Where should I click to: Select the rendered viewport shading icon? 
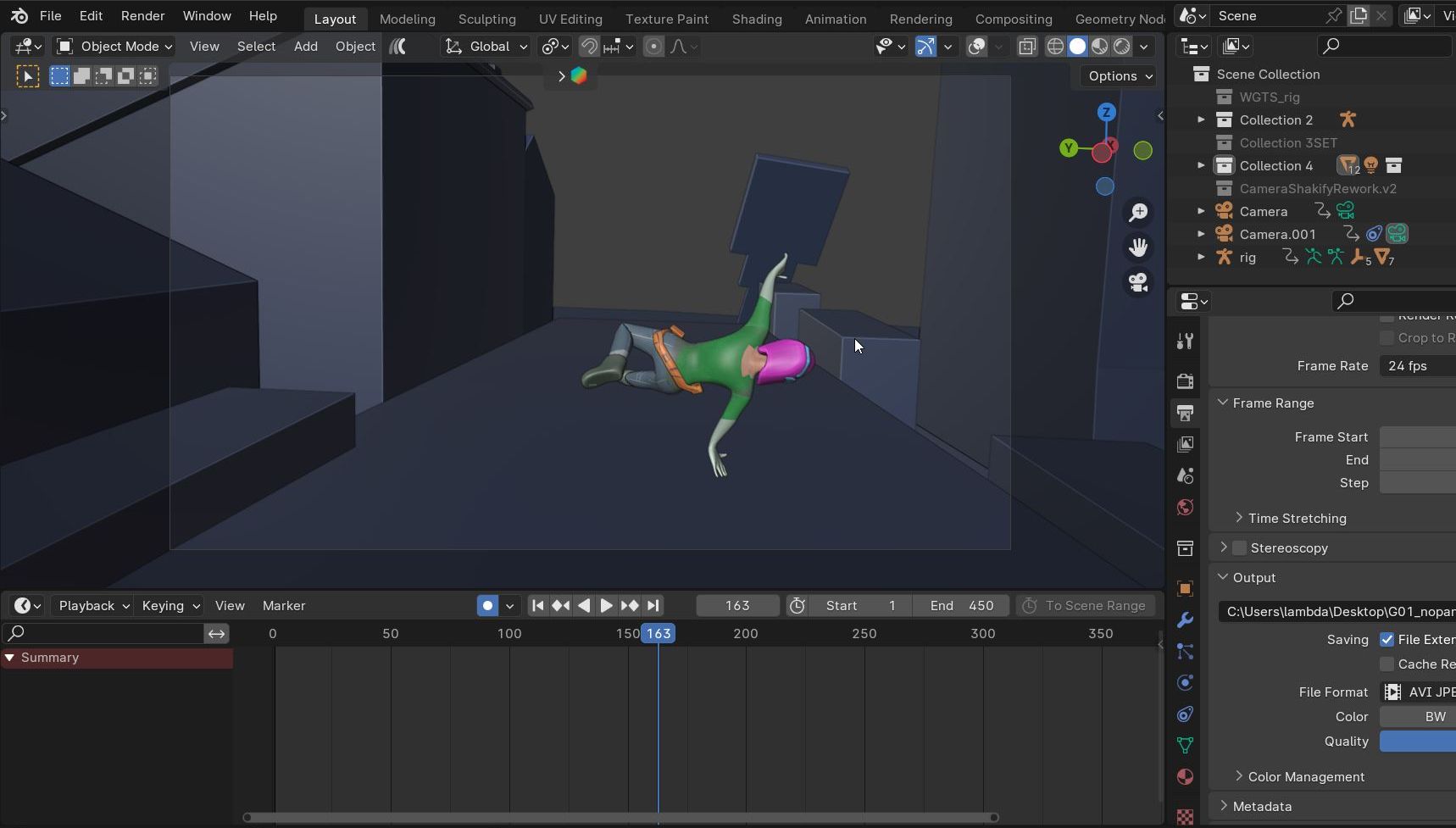(1122, 47)
